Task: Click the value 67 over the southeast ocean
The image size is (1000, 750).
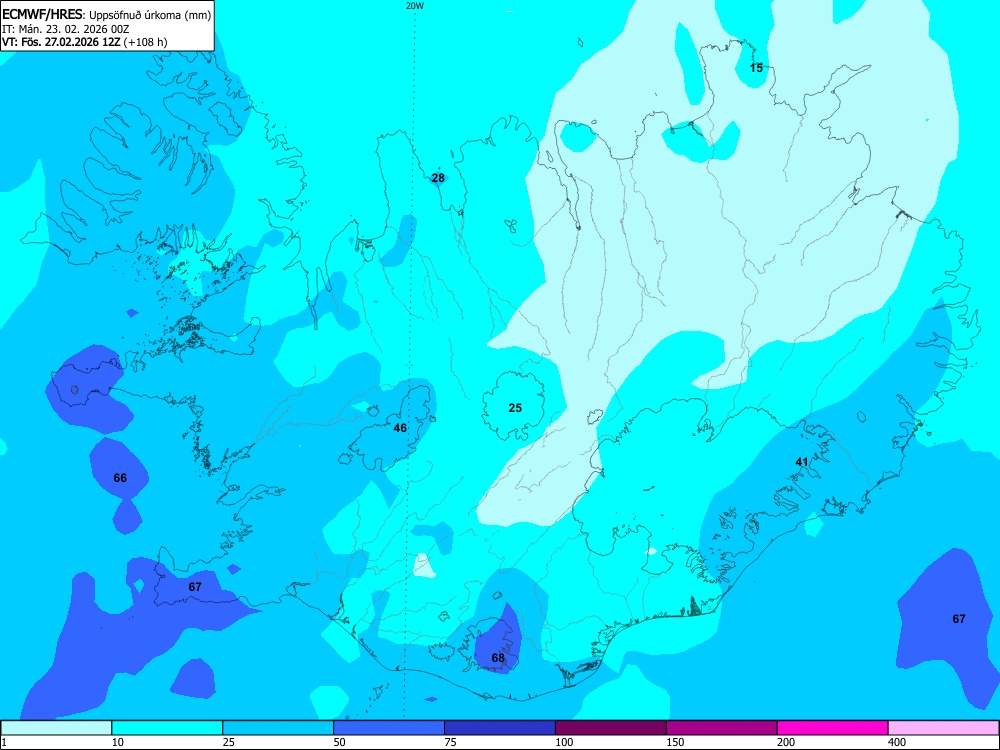Action: 959,619
